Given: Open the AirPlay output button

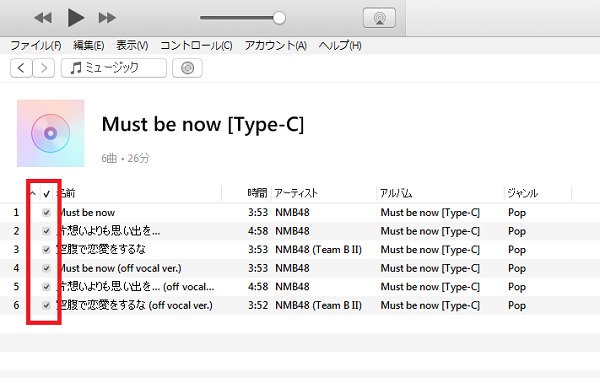Looking at the screenshot, I should (x=379, y=18).
